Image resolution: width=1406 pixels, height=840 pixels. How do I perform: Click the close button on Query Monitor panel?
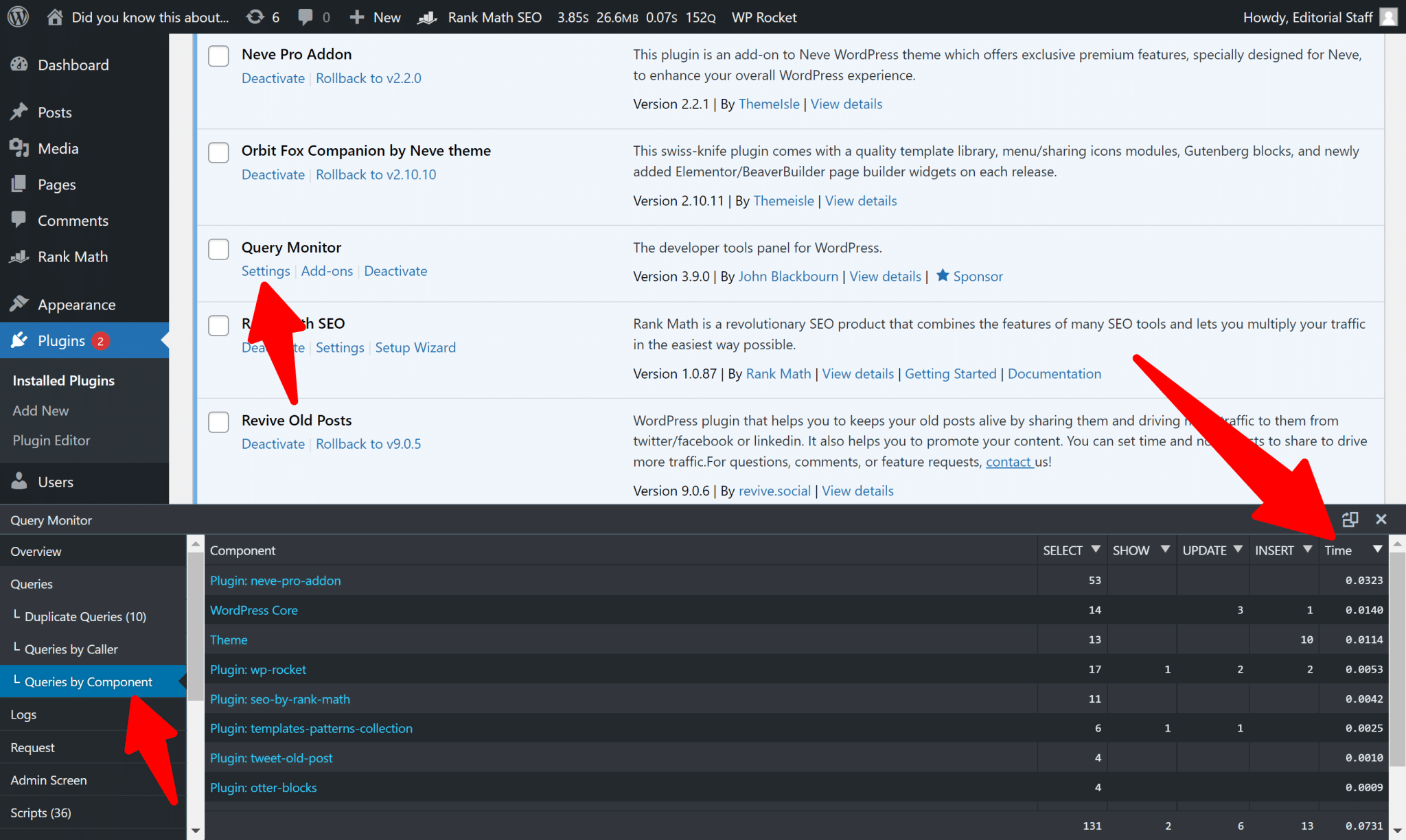click(1381, 518)
